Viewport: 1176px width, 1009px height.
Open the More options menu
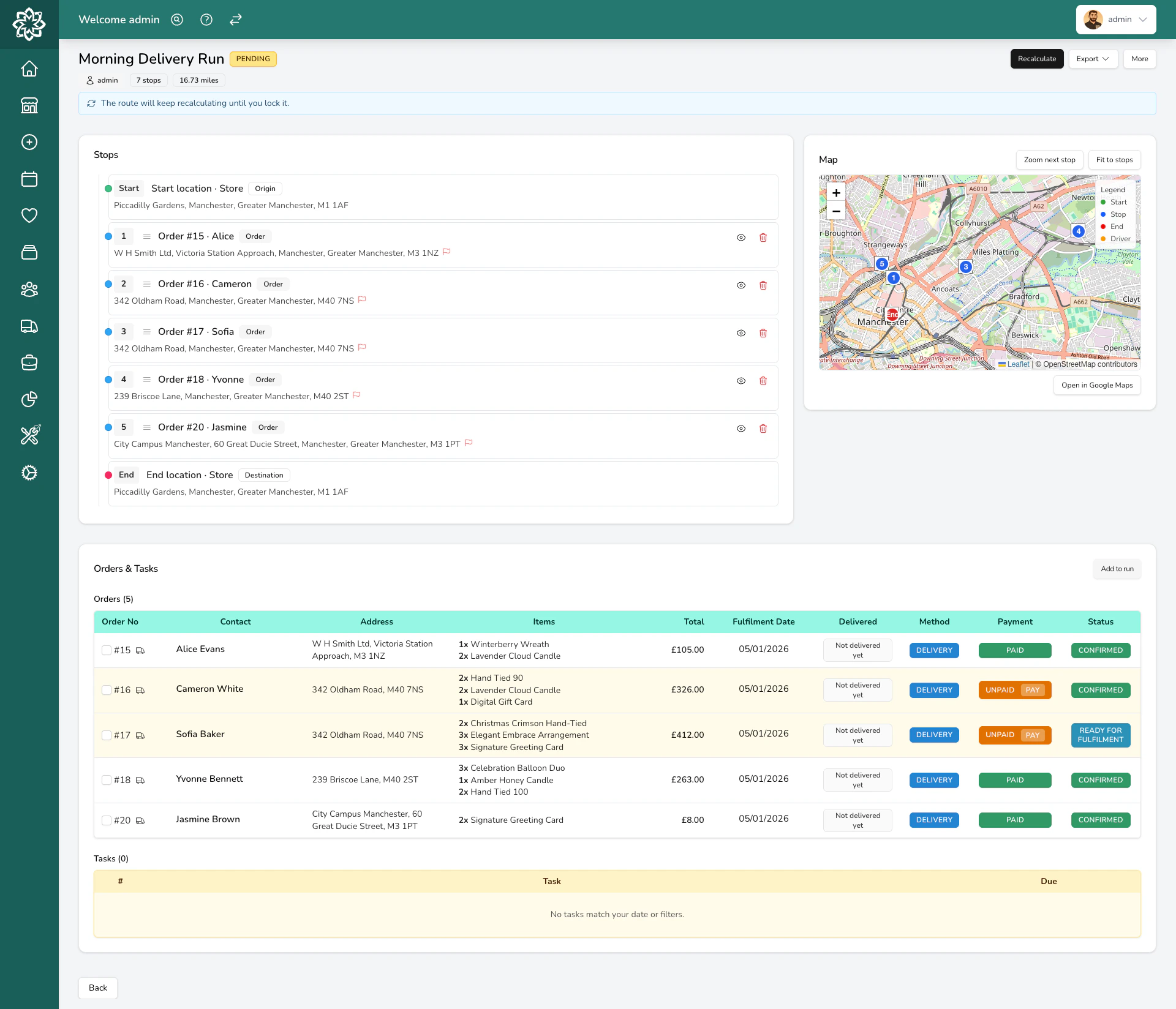1139,59
